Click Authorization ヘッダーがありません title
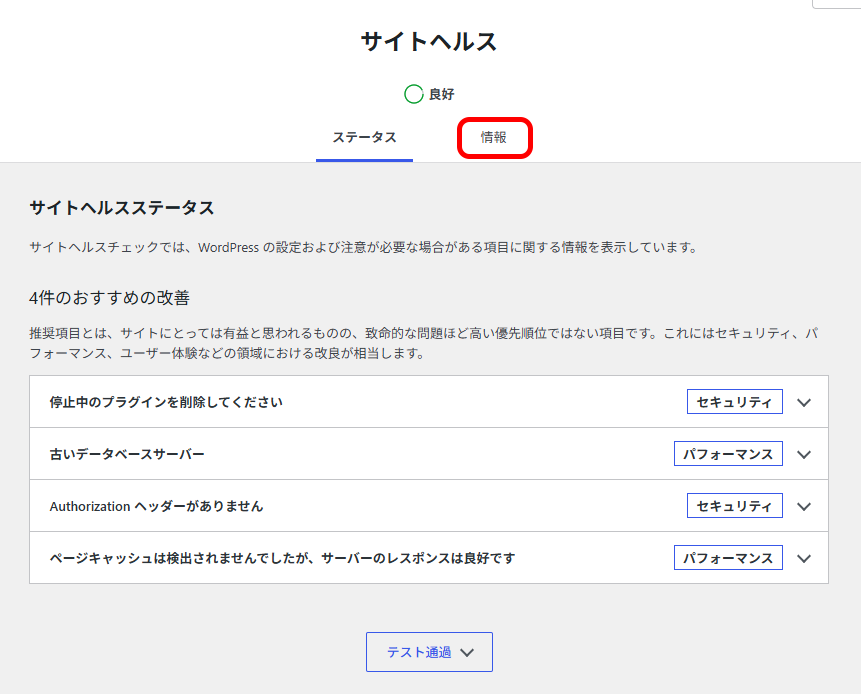The width and height of the screenshot is (861, 694). tap(156, 506)
